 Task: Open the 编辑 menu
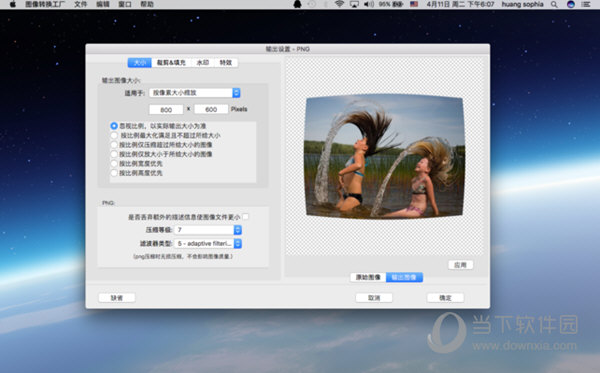pyautogui.click(x=103, y=4)
